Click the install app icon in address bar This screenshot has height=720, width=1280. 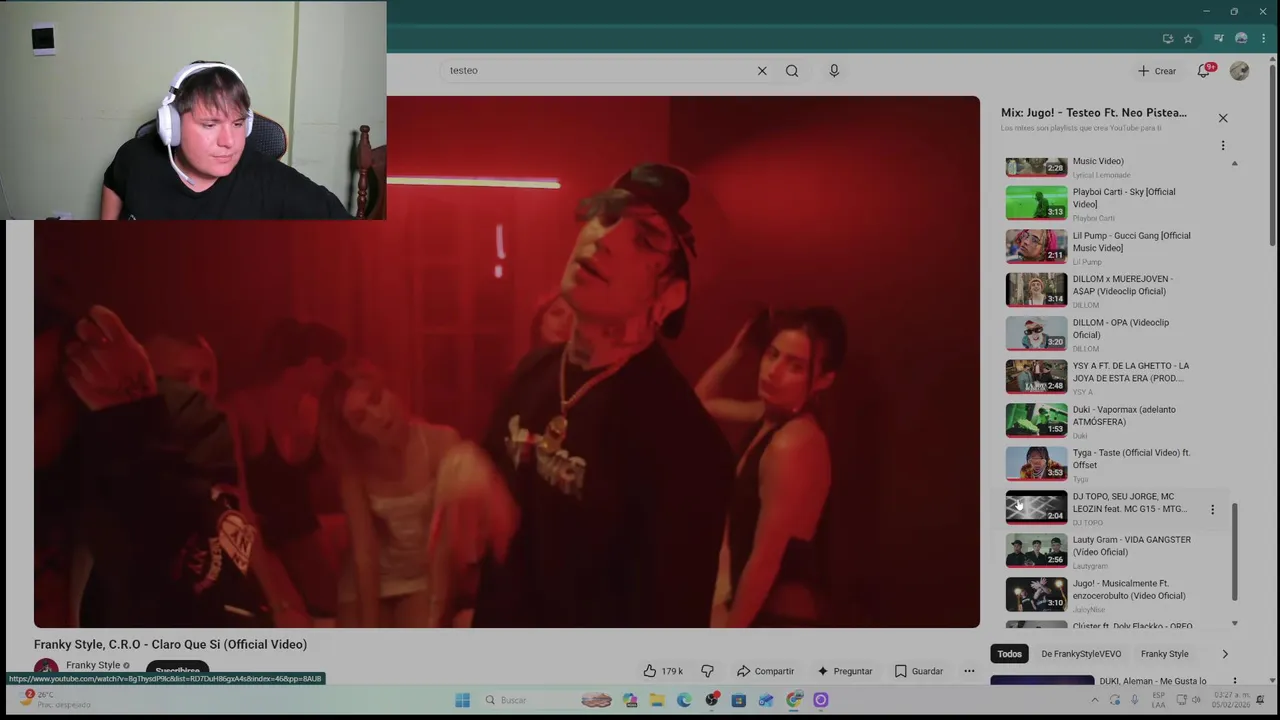click(x=1167, y=39)
